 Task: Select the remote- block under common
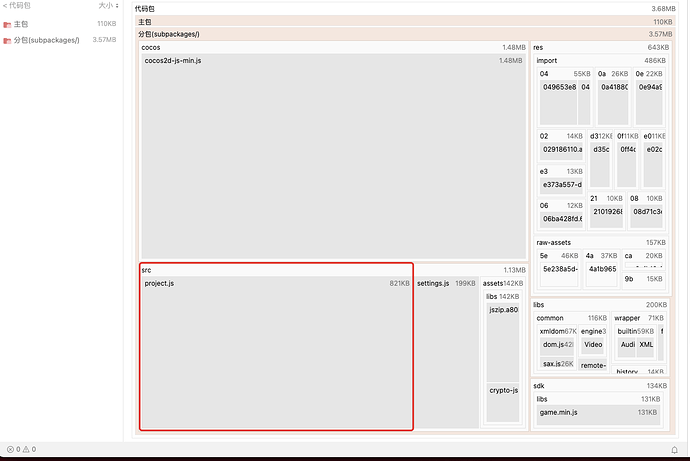[592, 365]
